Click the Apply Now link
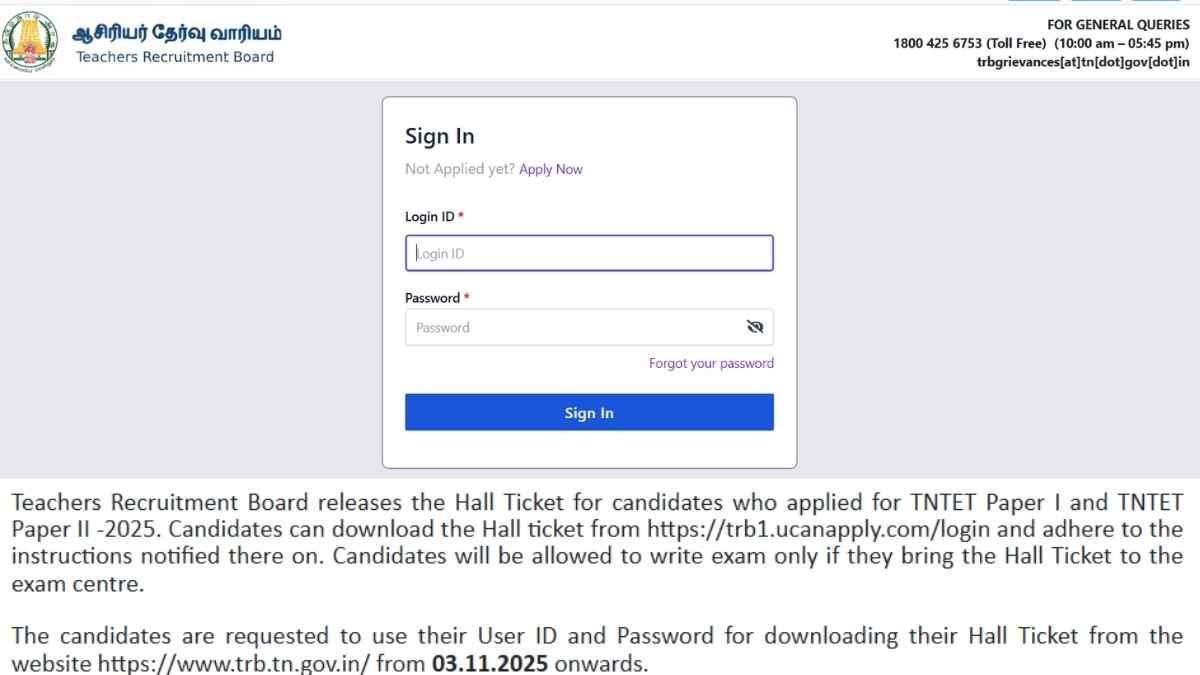 click(551, 169)
